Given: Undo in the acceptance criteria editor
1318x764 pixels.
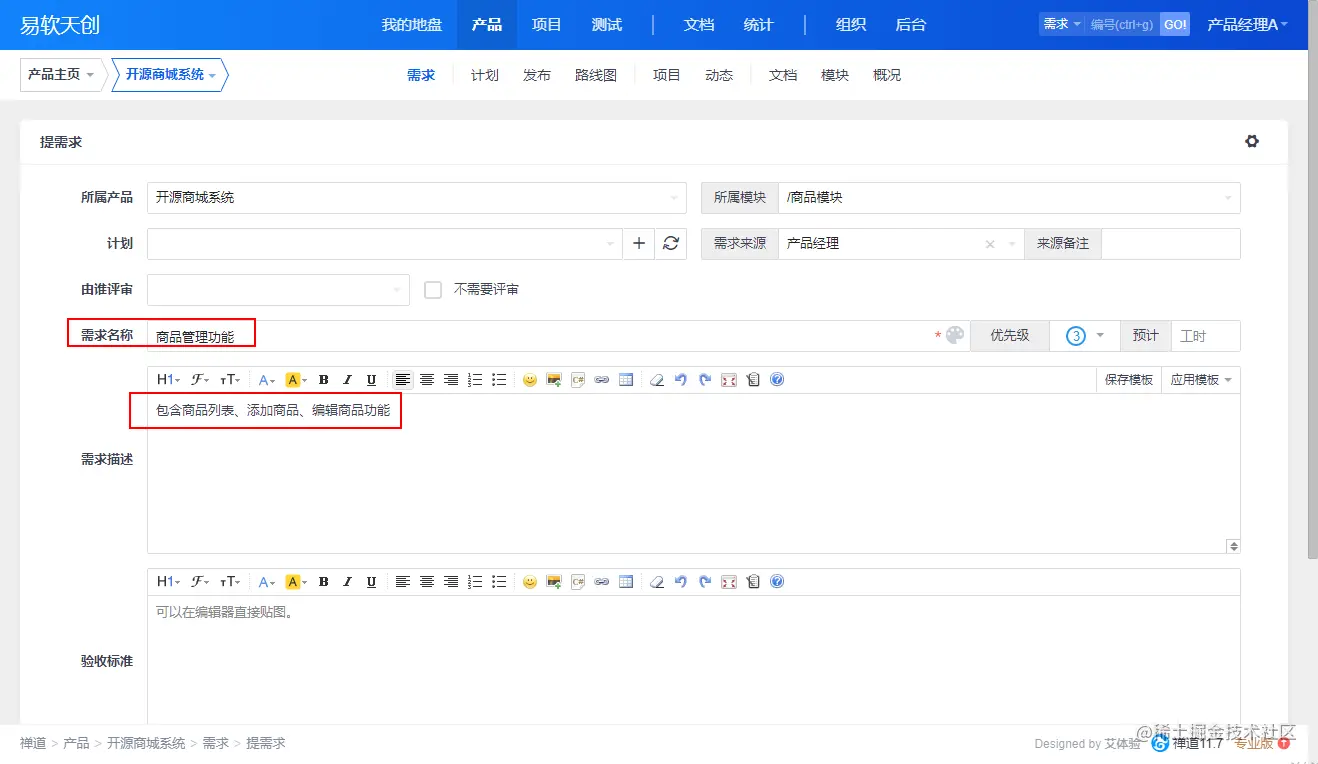Looking at the screenshot, I should [681, 582].
